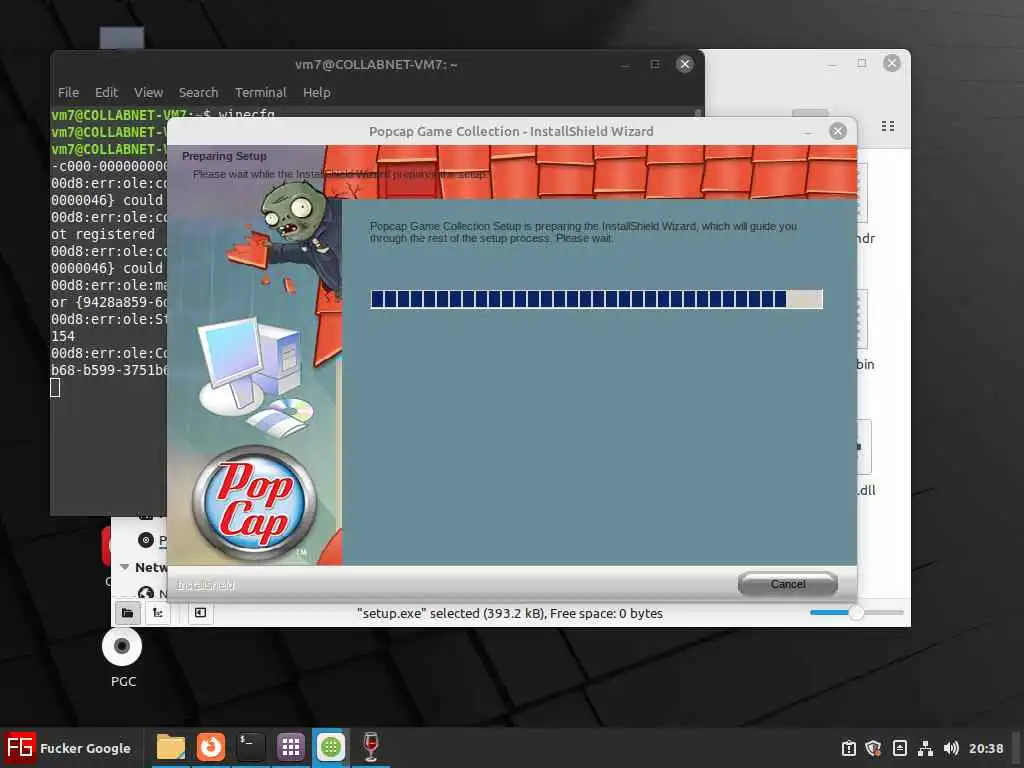Open the PGC disc icon on desktop
This screenshot has height=768, width=1024.
click(122, 657)
